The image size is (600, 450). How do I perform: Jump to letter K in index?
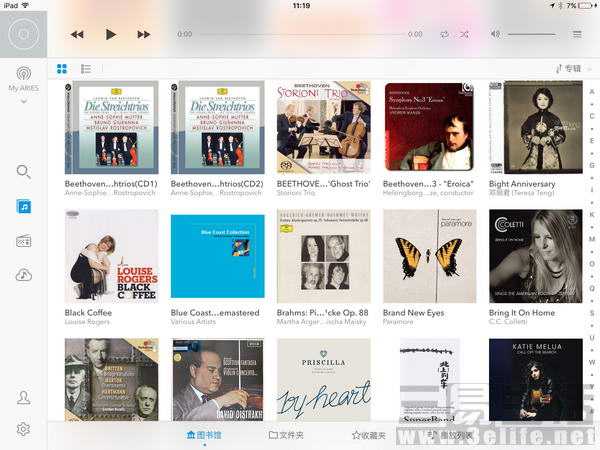(592, 215)
